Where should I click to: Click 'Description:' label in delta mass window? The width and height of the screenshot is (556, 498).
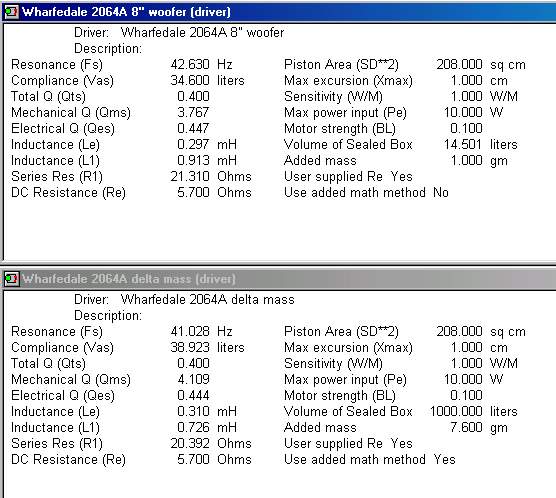[108, 316]
